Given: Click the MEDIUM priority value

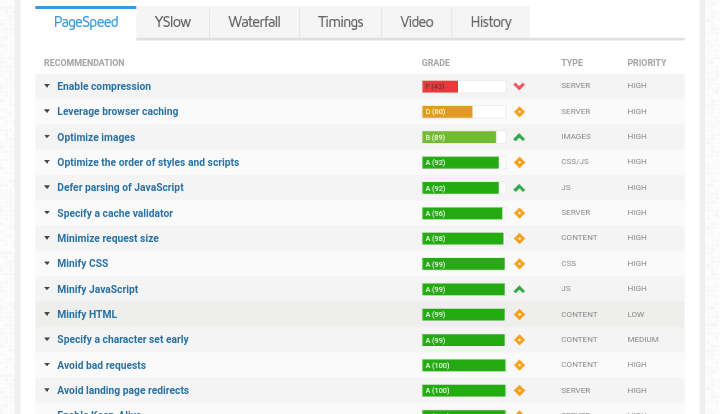Looking at the screenshot, I should [643, 340].
